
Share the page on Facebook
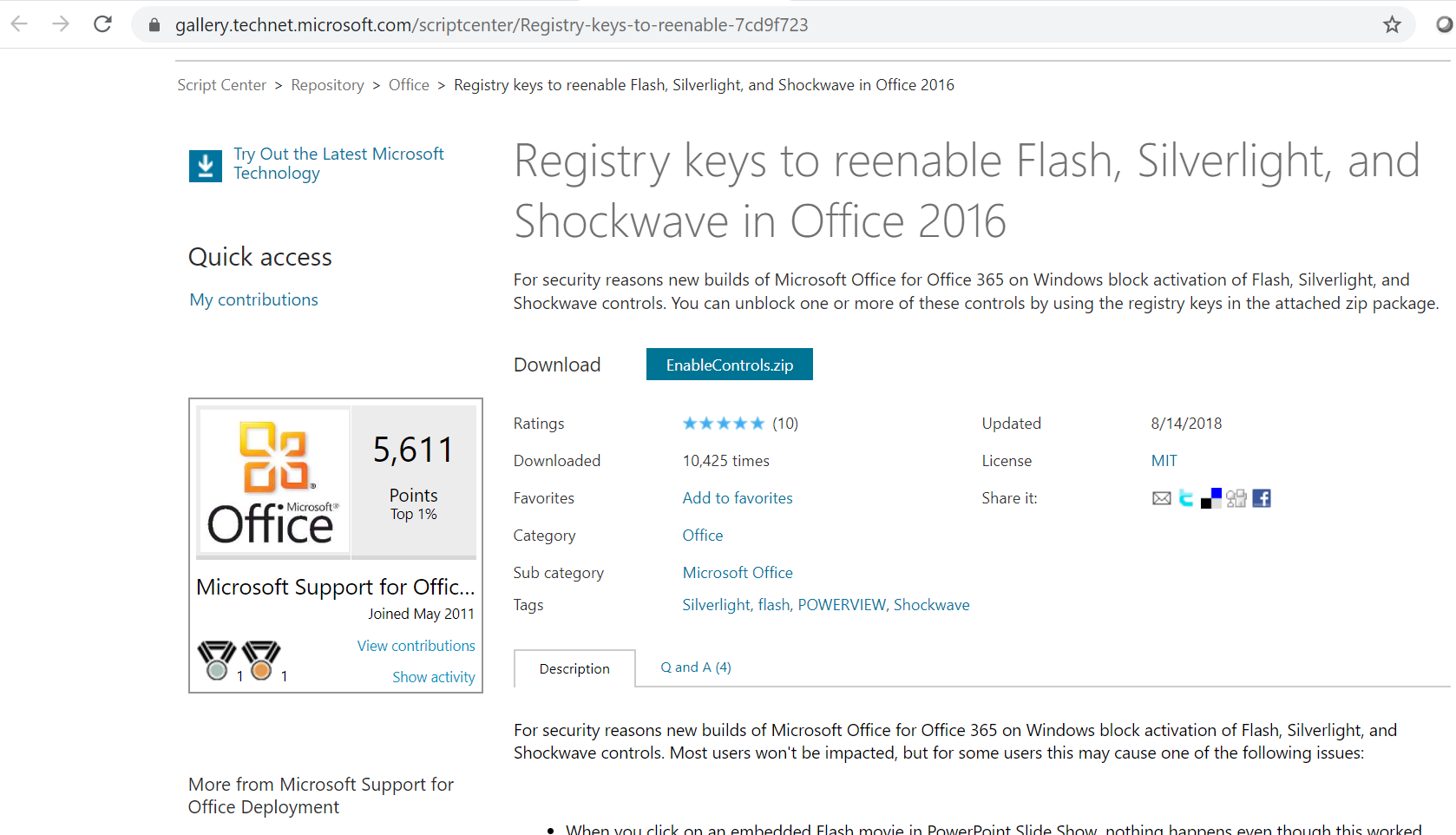pos(1262,498)
